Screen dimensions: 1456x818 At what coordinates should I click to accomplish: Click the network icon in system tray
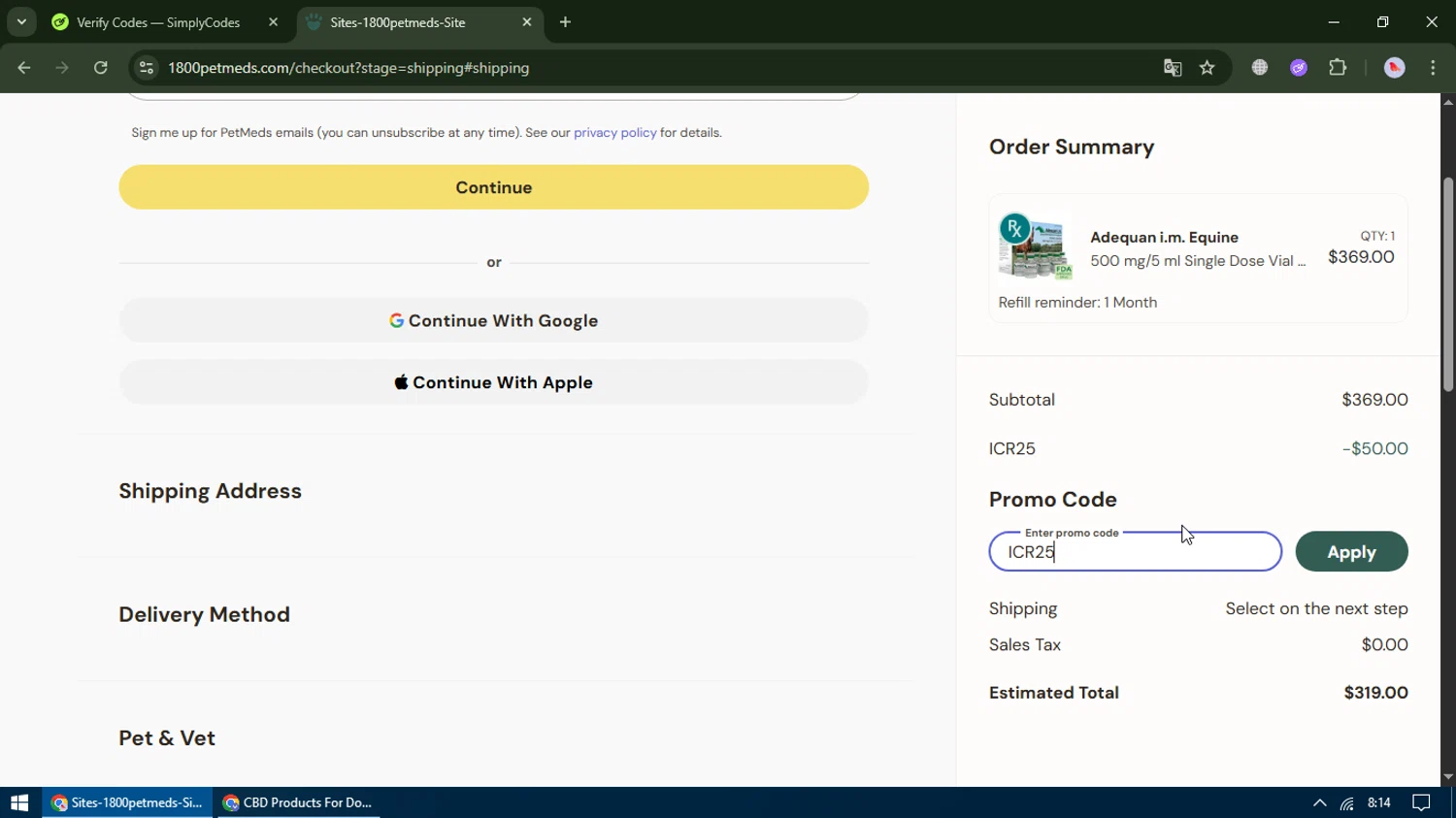pos(1347,802)
